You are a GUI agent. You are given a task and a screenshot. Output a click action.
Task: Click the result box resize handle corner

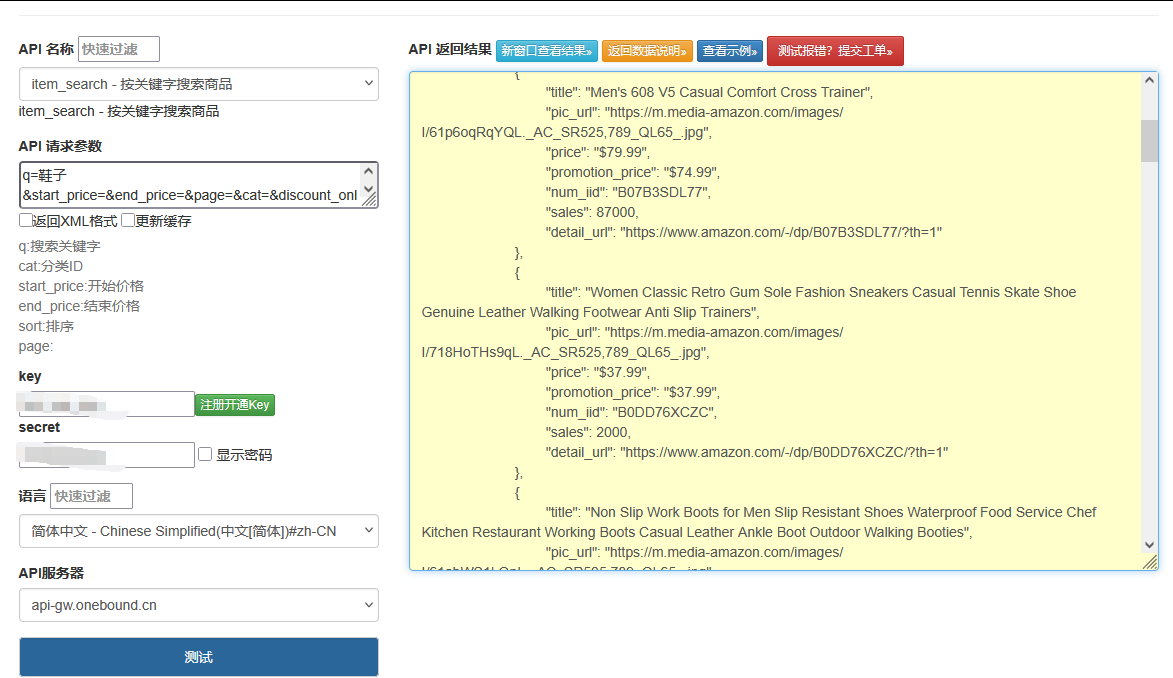pos(1151,563)
